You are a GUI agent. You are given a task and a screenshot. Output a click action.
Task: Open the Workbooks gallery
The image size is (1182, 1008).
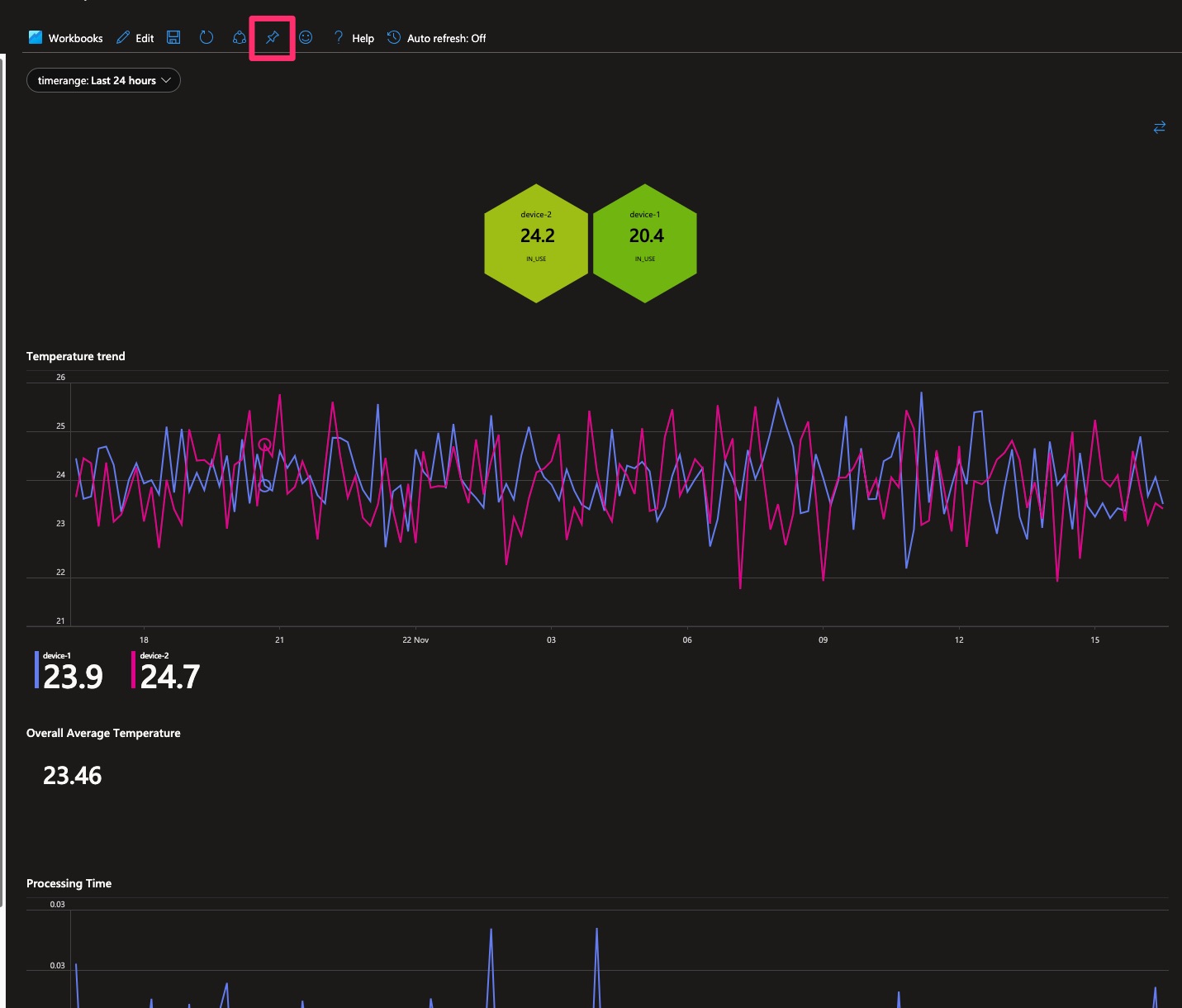65,38
